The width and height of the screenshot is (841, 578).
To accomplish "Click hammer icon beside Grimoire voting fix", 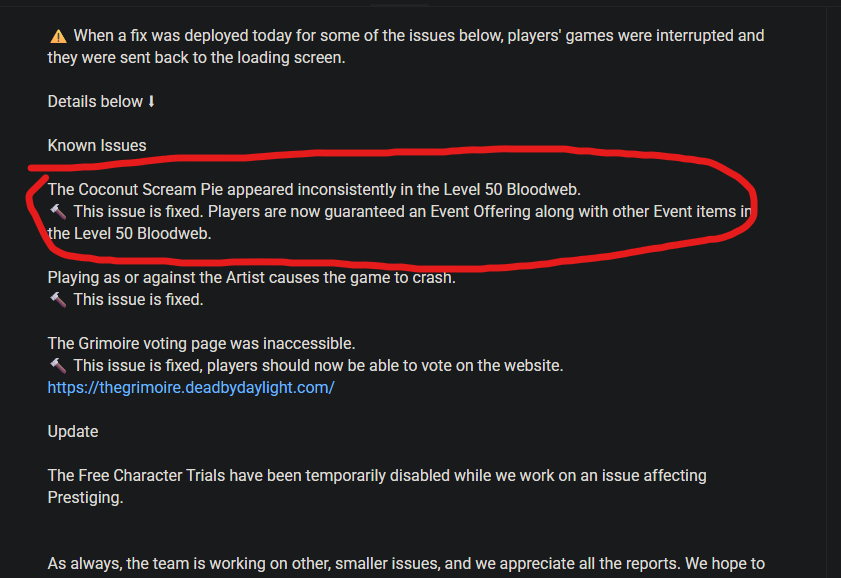I will click(x=58, y=366).
